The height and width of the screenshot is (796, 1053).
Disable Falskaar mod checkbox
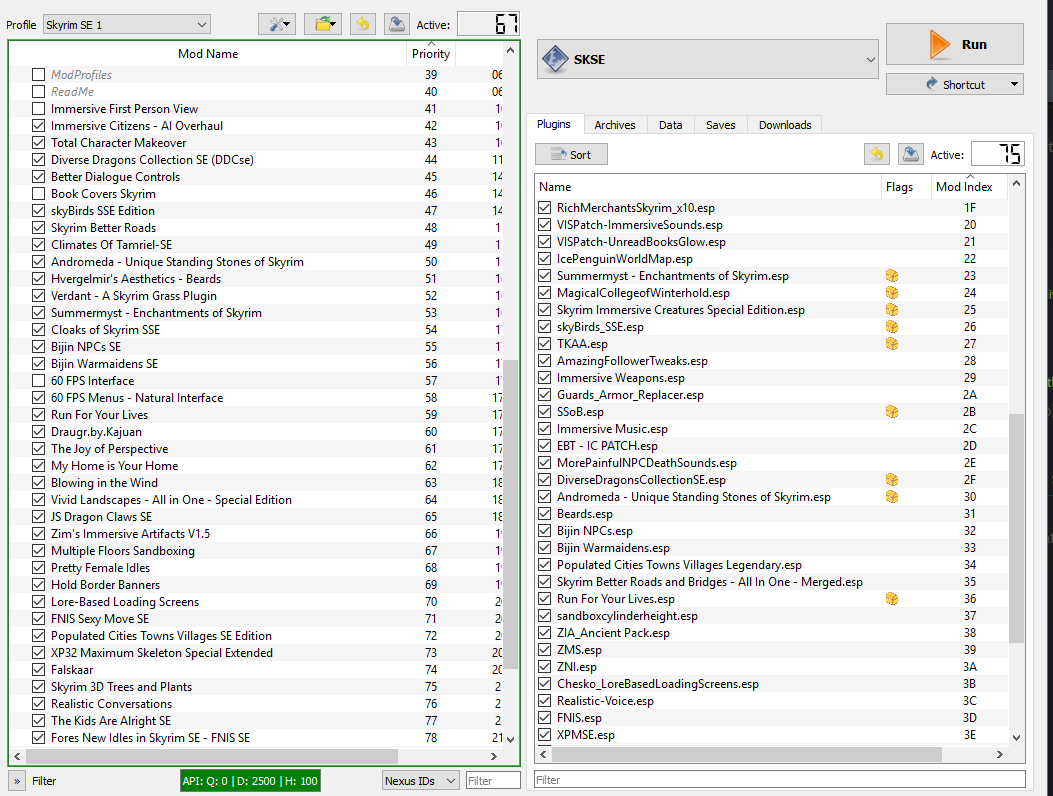38,670
